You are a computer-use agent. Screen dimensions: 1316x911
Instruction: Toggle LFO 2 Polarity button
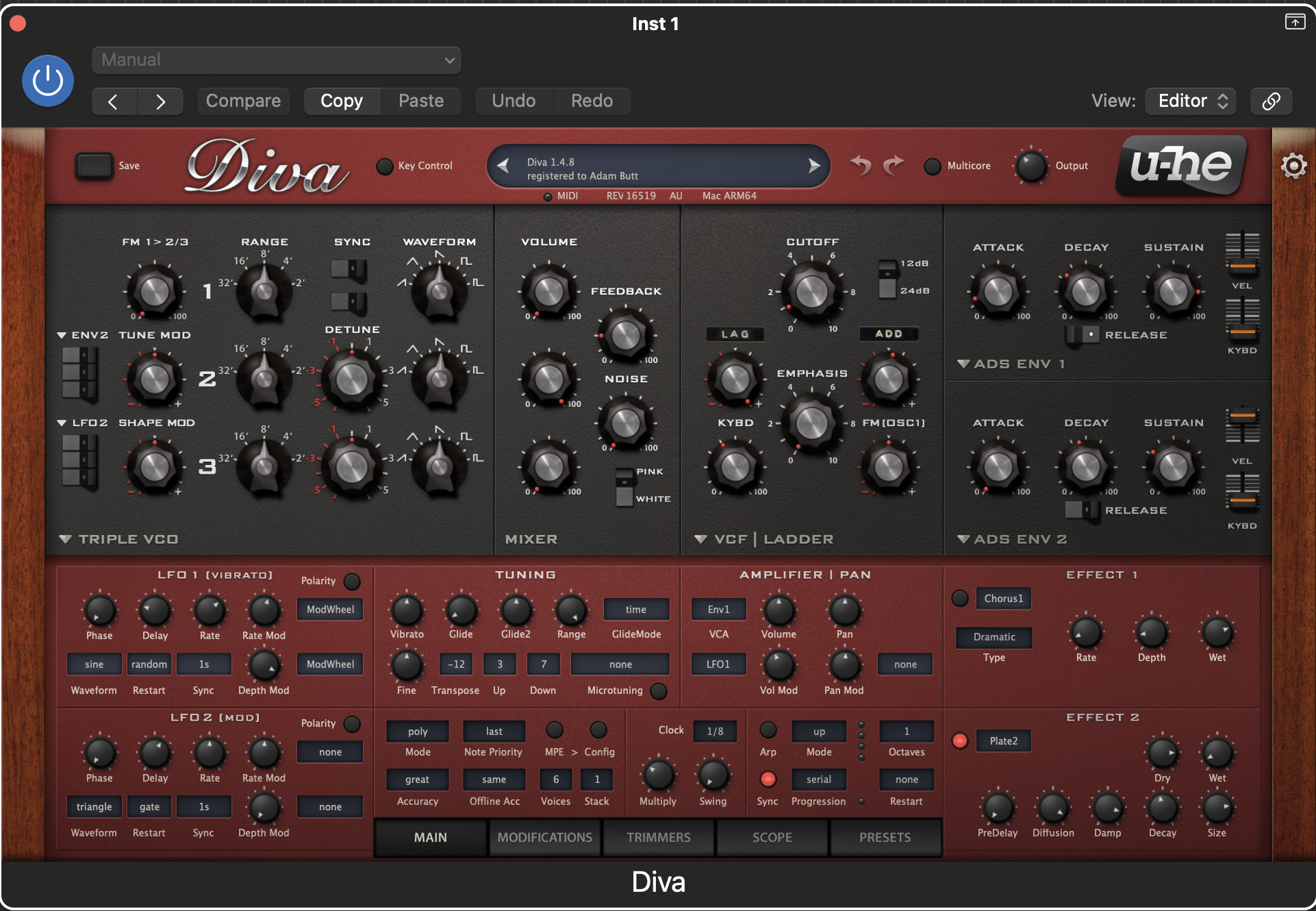click(352, 724)
